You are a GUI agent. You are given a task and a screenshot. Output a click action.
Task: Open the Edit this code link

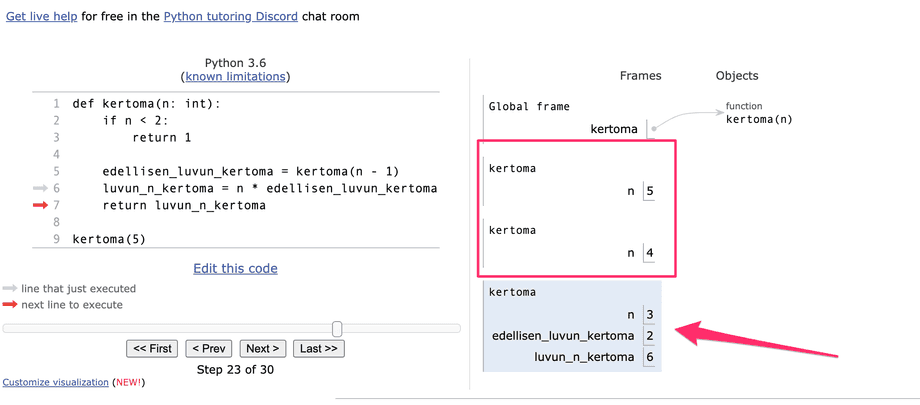pyautogui.click(x=235, y=268)
